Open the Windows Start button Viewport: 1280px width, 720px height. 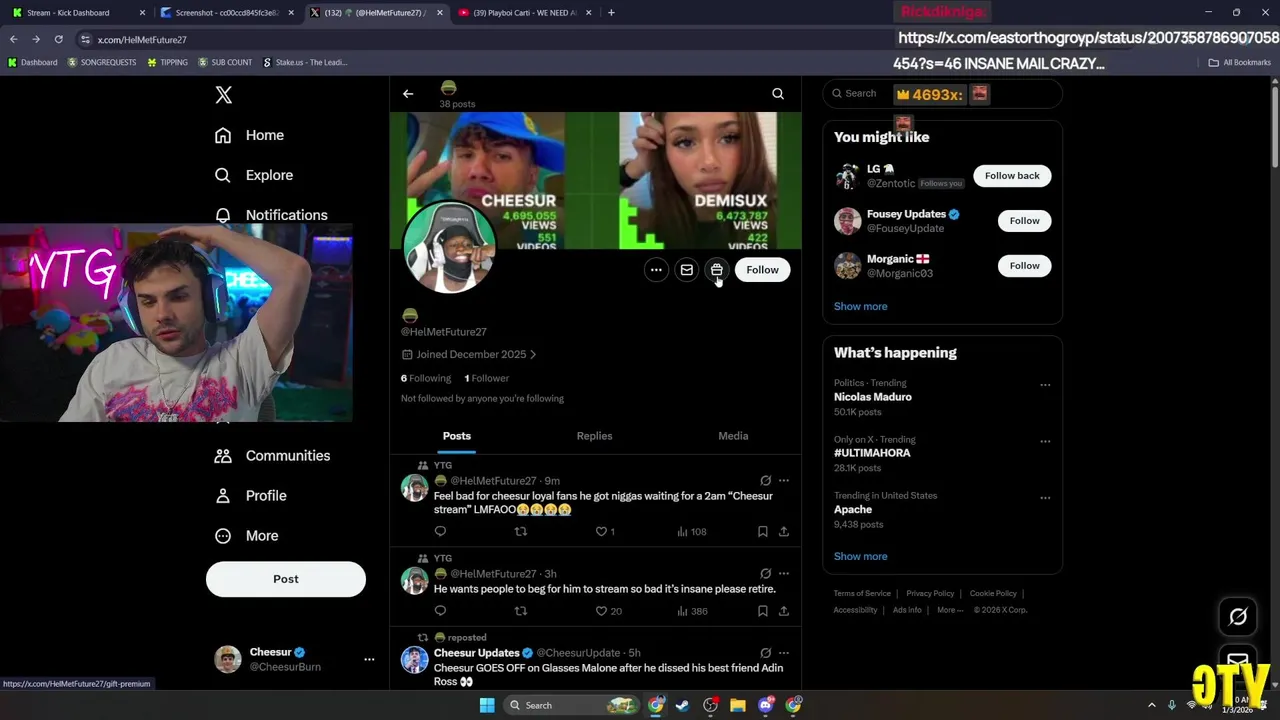(487, 706)
